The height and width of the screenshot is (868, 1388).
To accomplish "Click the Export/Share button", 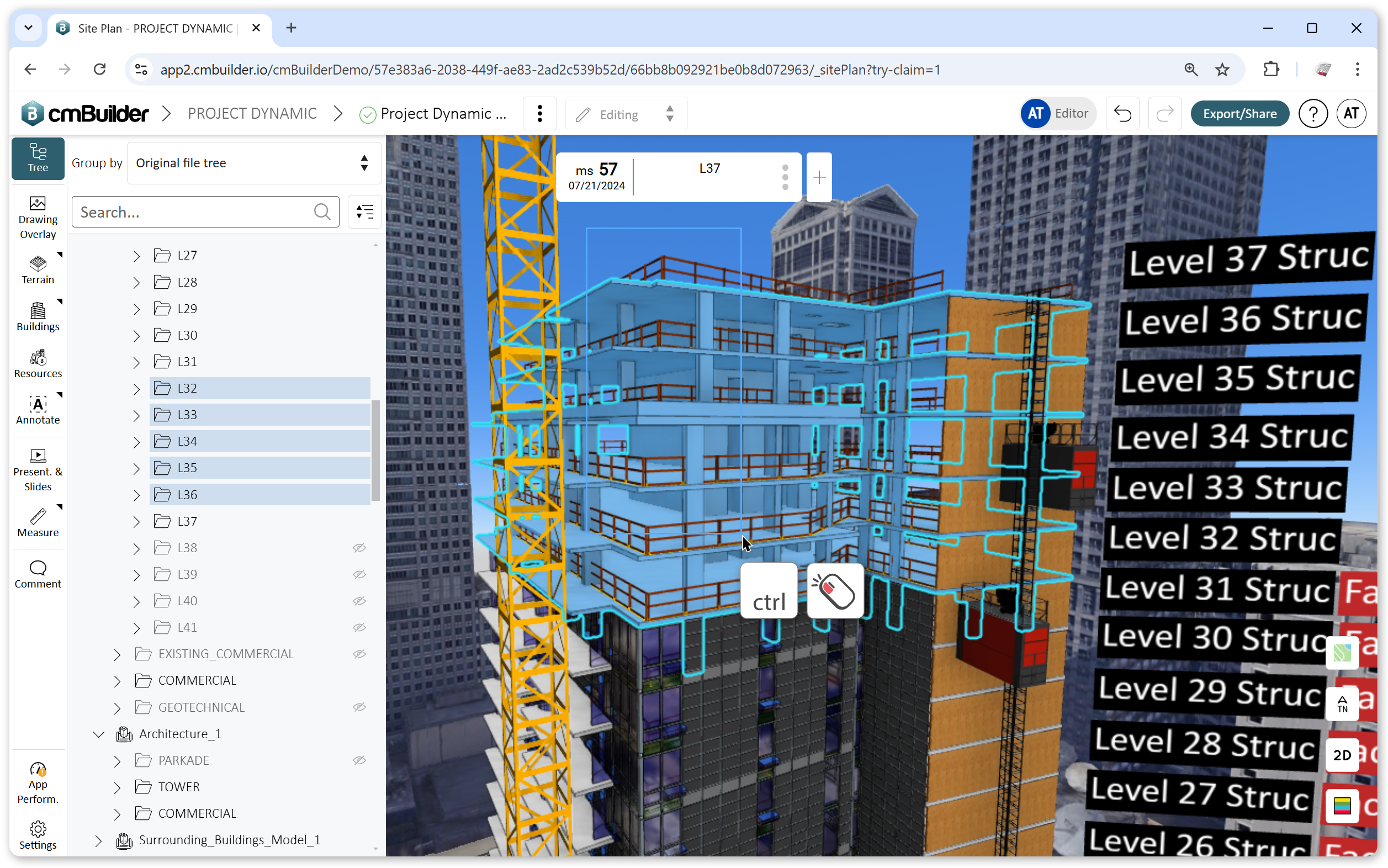I will 1239,114.
